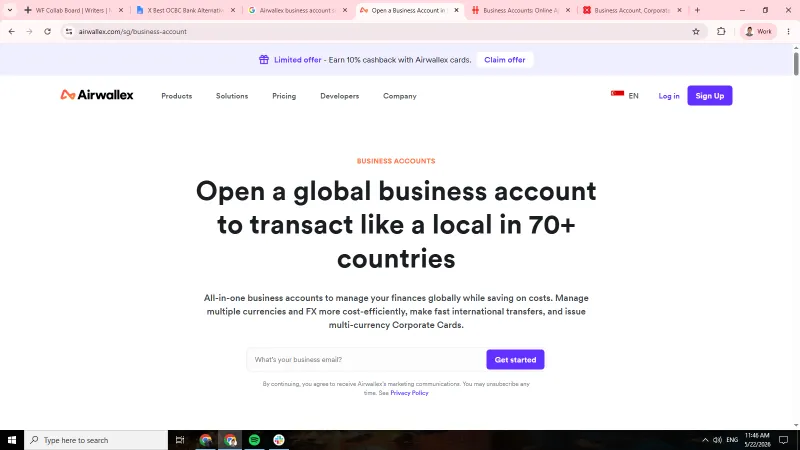Click the Sign Up button
800x450 pixels.
click(710, 95)
